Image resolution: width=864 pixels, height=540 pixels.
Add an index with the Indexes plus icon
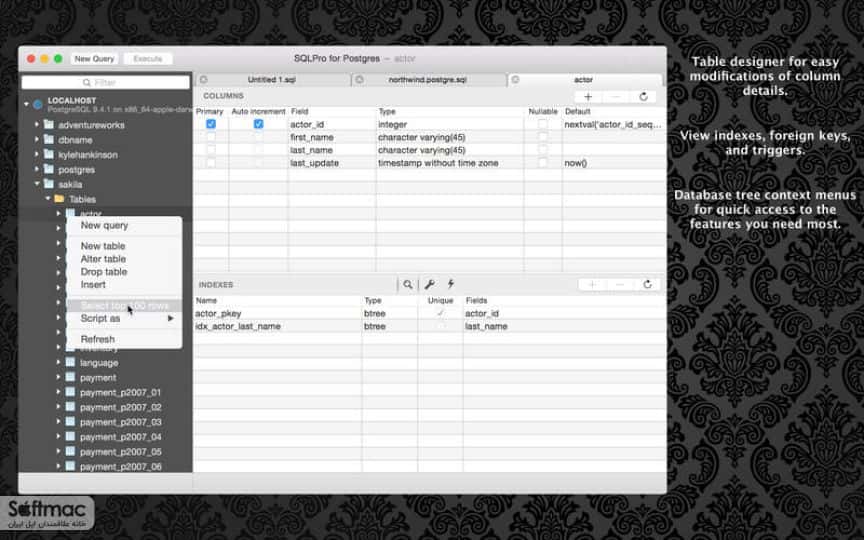592,284
